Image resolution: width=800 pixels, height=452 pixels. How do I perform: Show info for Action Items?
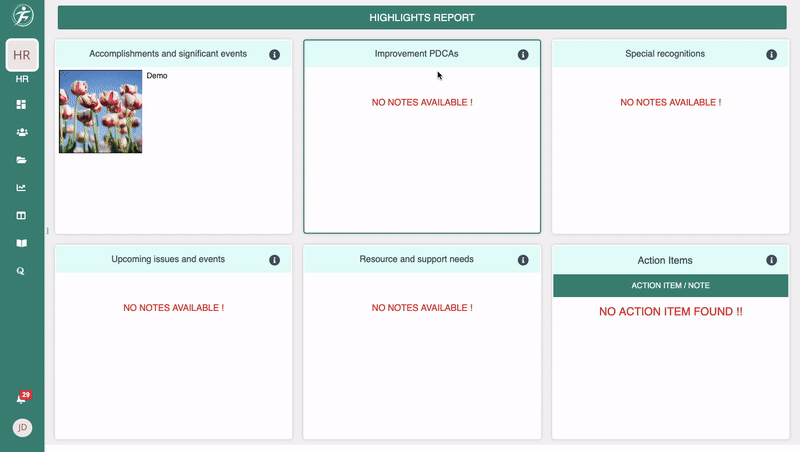(x=771, y=260)
